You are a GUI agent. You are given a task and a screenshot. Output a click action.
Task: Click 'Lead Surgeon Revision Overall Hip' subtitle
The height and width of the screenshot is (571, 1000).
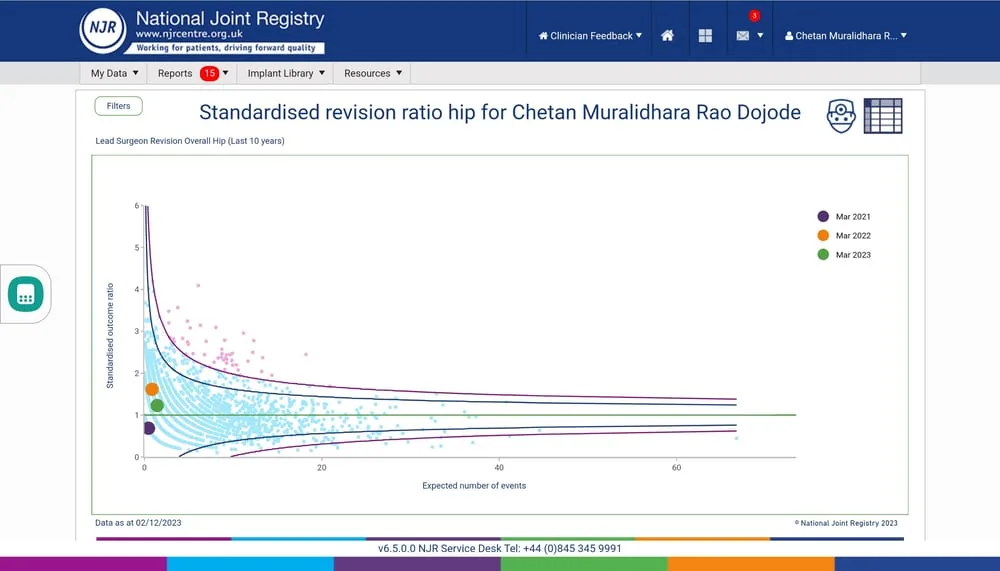tap(190, 141)
